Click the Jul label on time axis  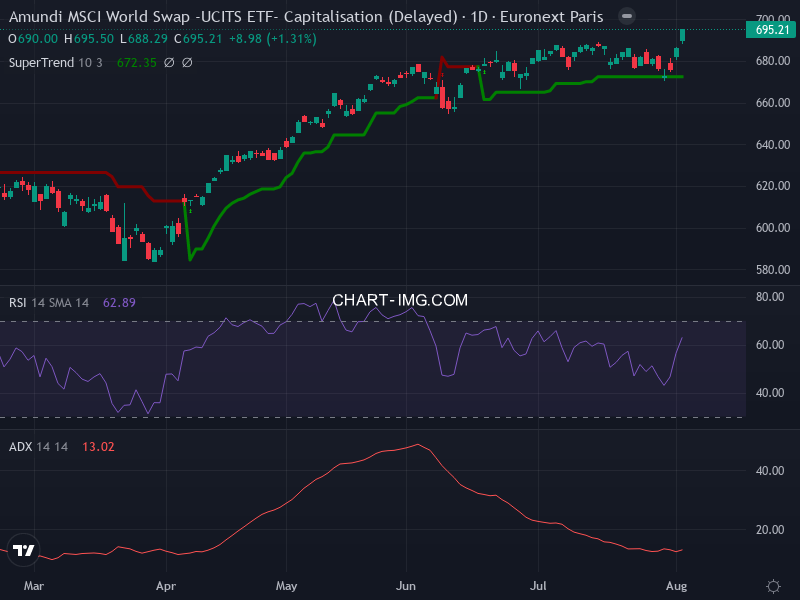[x=538, y=586]
